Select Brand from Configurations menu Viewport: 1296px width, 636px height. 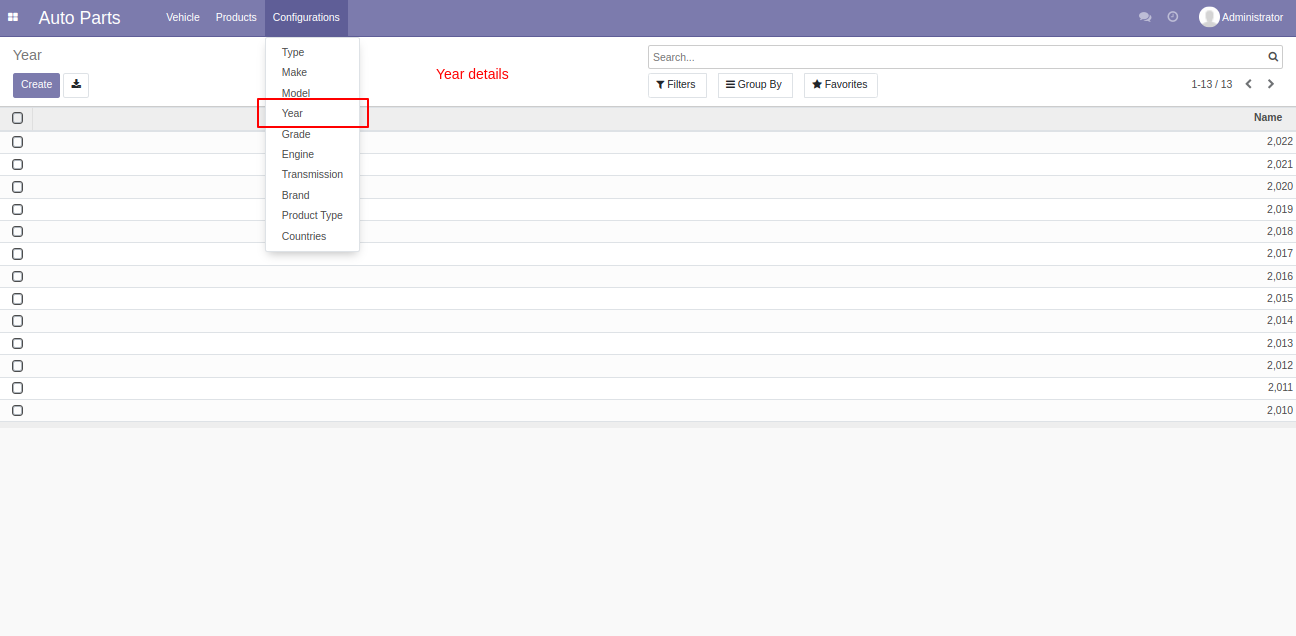click(x=312, y=195)
